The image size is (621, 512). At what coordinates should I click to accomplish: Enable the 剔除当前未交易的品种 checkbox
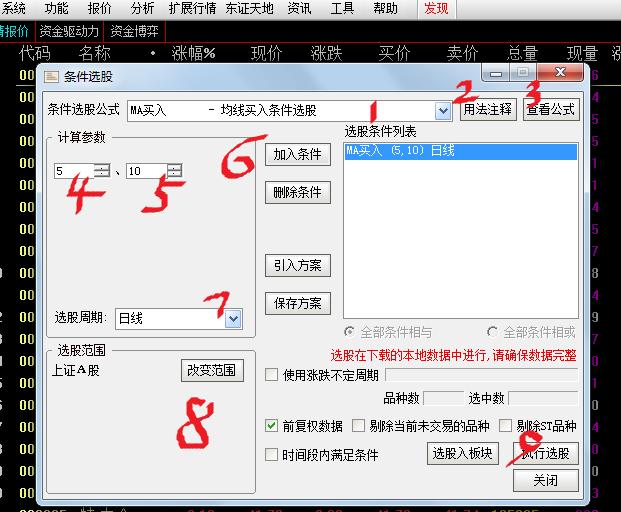click(358, 426)
